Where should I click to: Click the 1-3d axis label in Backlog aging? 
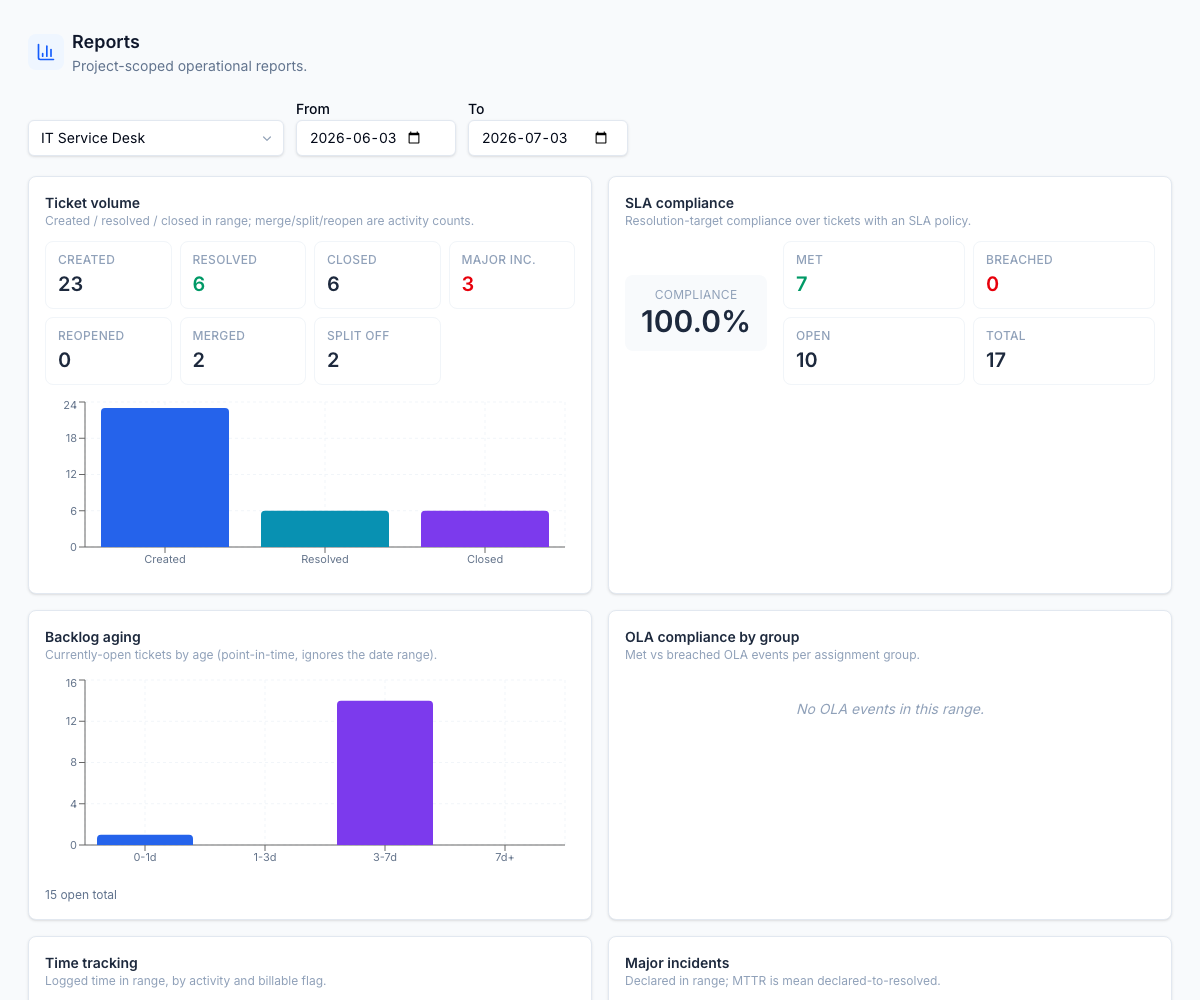[x=265, y=858]
